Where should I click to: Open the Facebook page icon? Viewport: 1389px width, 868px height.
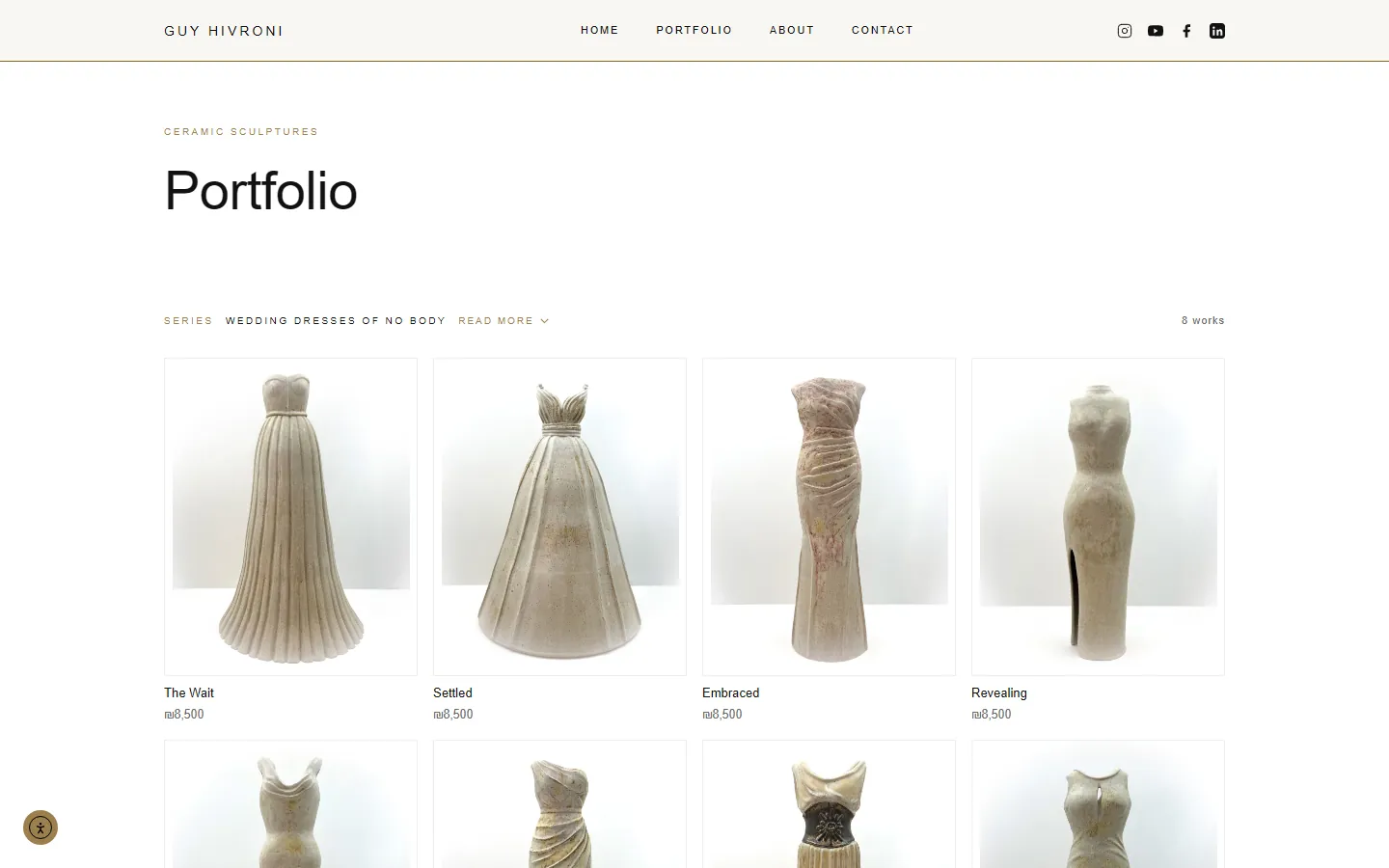(x=1186, y=31)
